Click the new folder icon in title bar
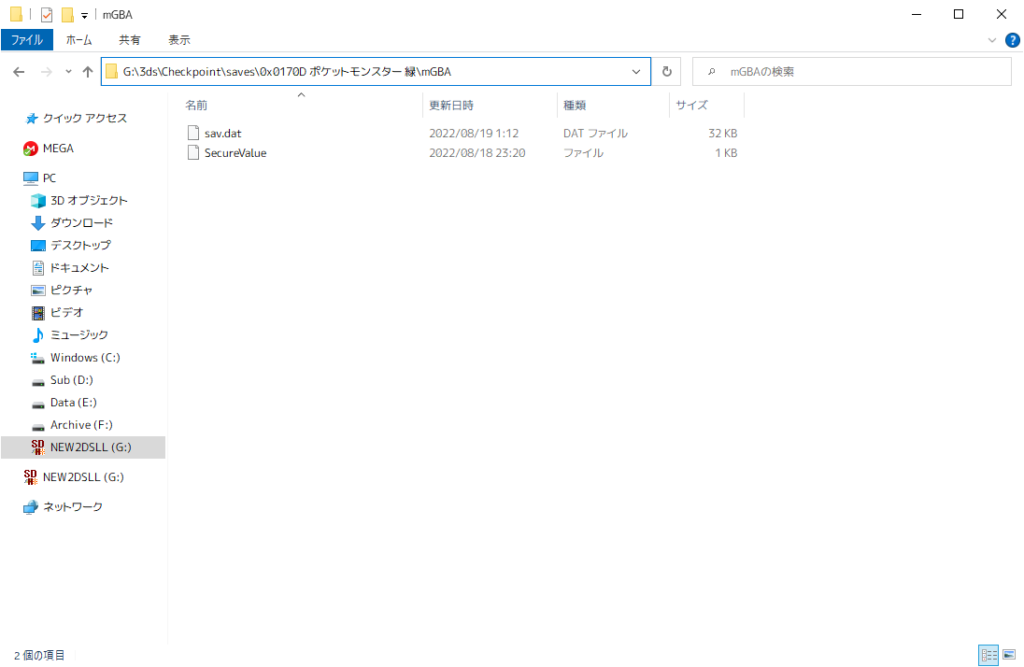1024x667 pixels. click(x=67, y=14)
